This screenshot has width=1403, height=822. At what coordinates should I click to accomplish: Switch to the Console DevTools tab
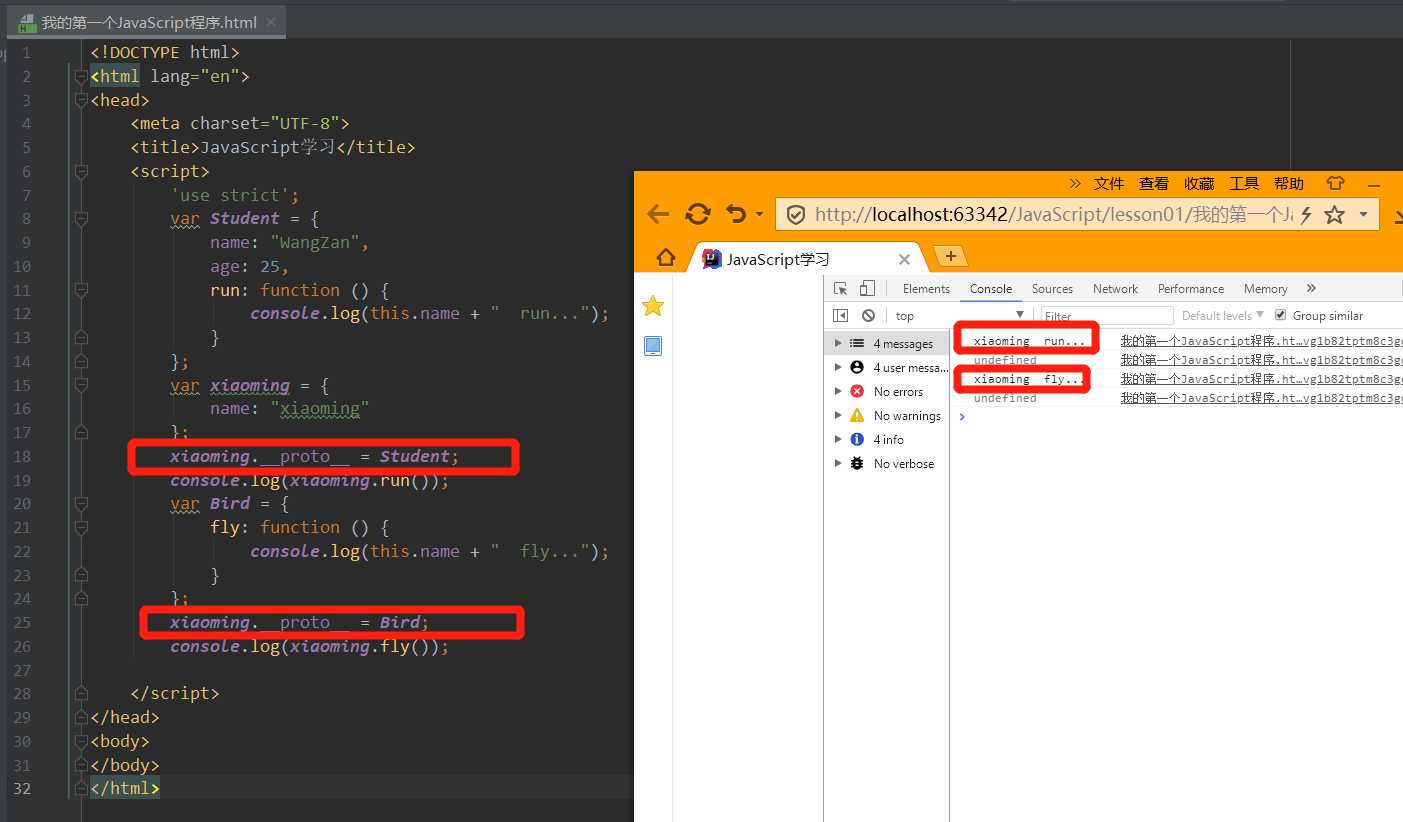click(991, 288)
